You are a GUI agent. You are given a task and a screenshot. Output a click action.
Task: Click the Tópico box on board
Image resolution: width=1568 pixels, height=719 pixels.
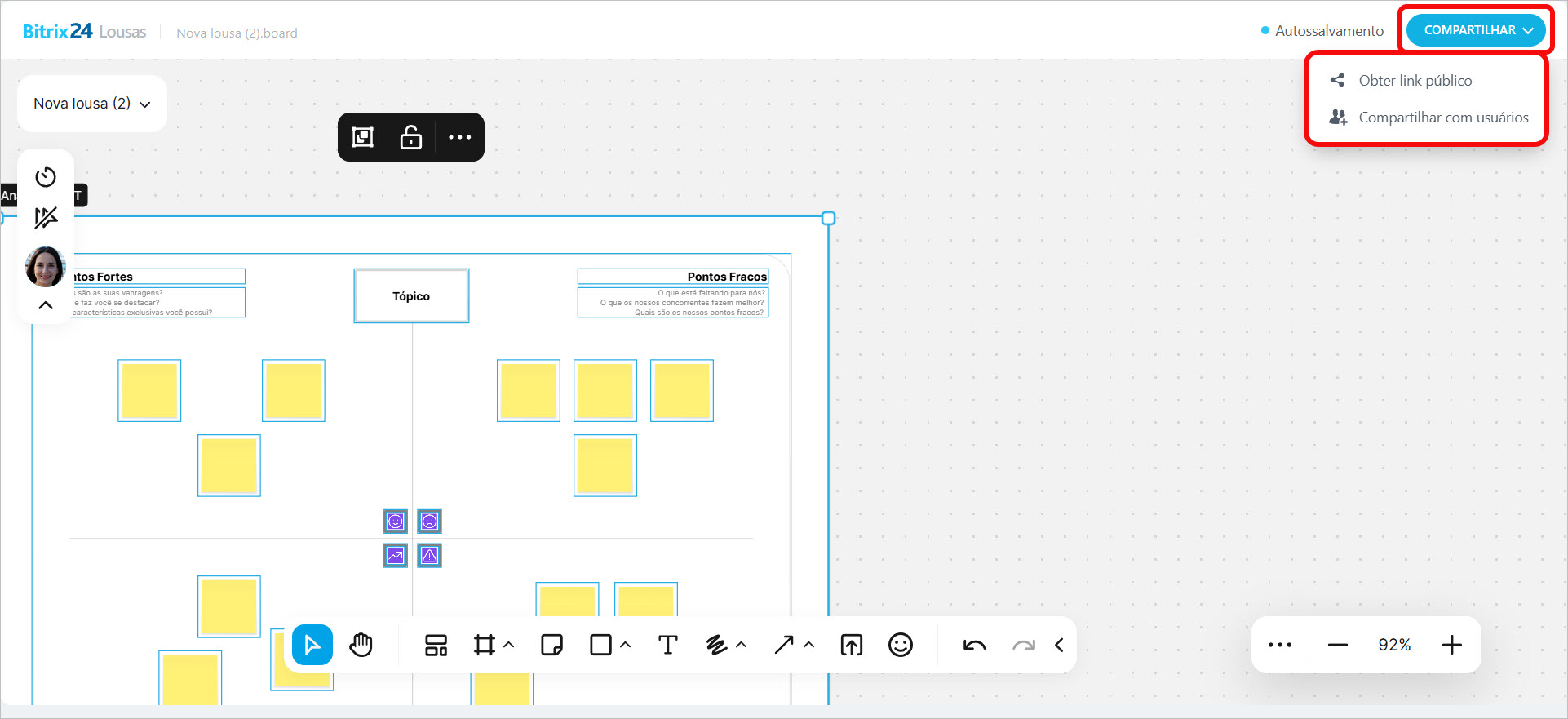[411, 296]
